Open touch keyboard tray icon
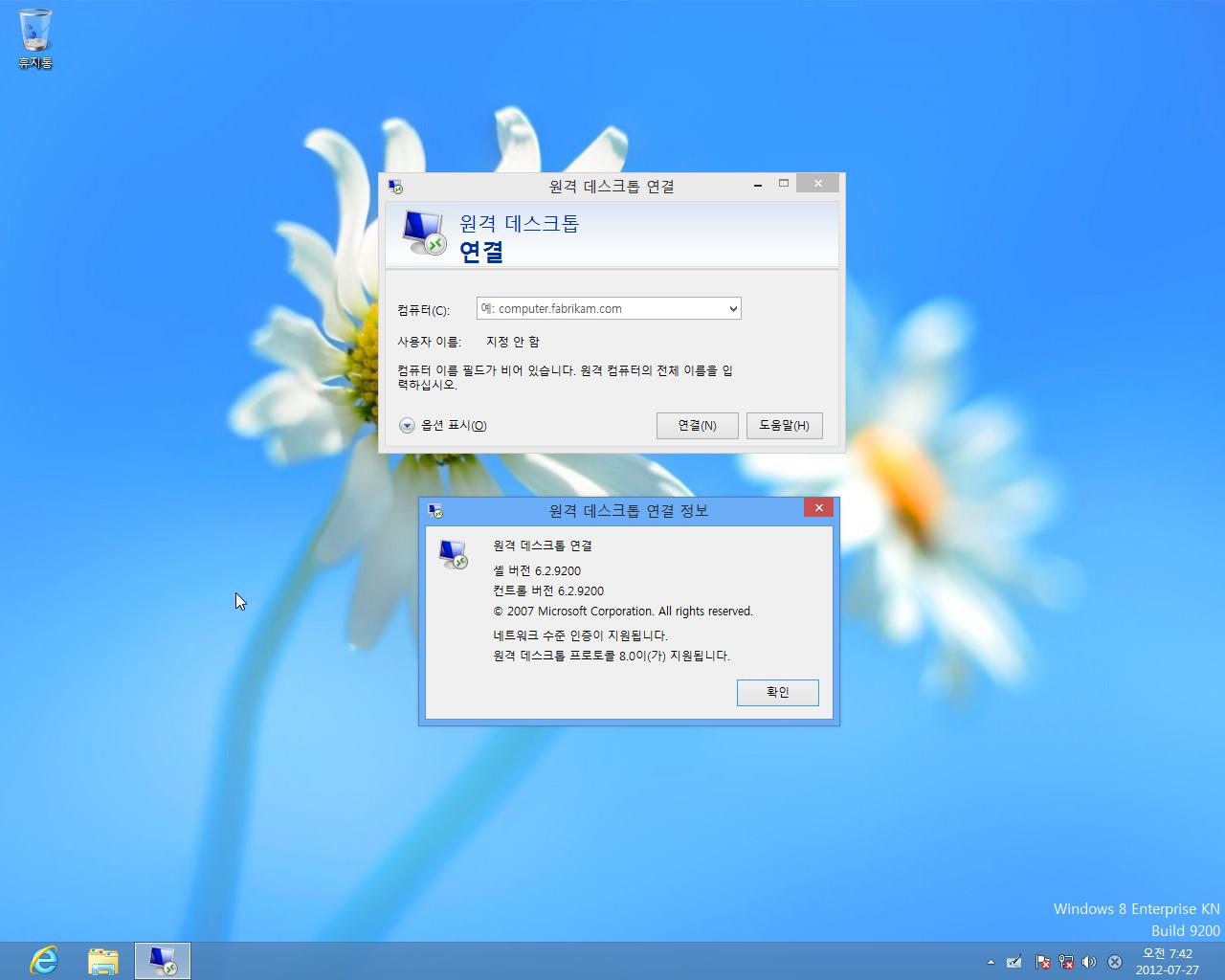 click(x=1014, y=962)
